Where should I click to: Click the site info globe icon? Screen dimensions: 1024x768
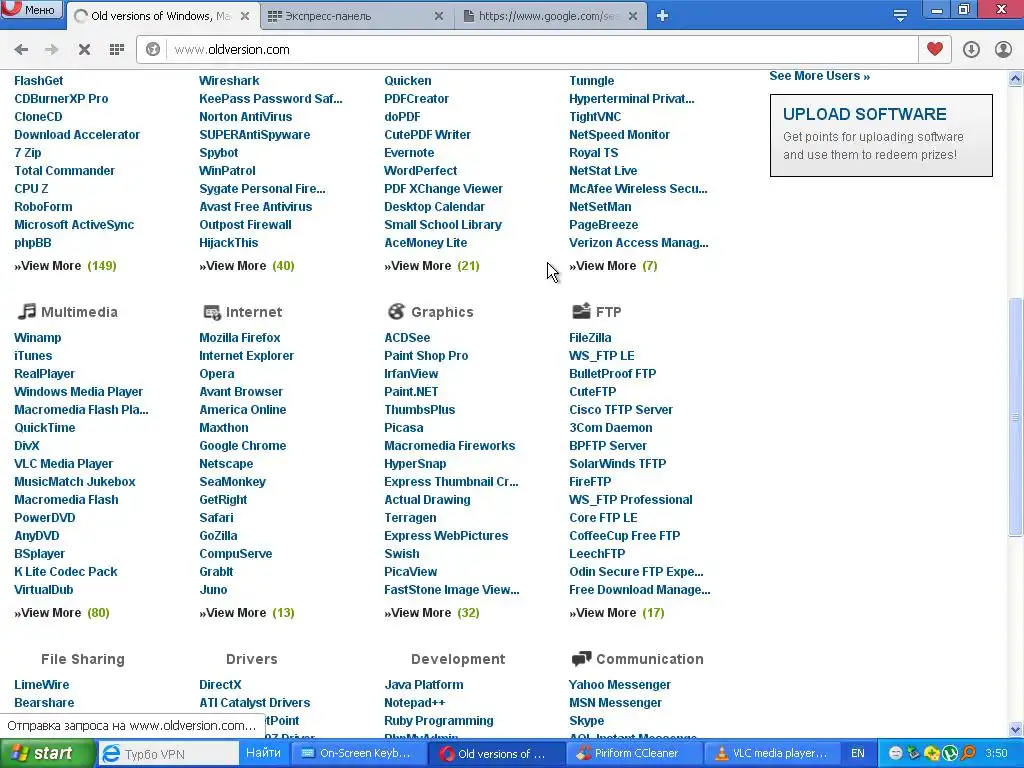pos(153,50)
